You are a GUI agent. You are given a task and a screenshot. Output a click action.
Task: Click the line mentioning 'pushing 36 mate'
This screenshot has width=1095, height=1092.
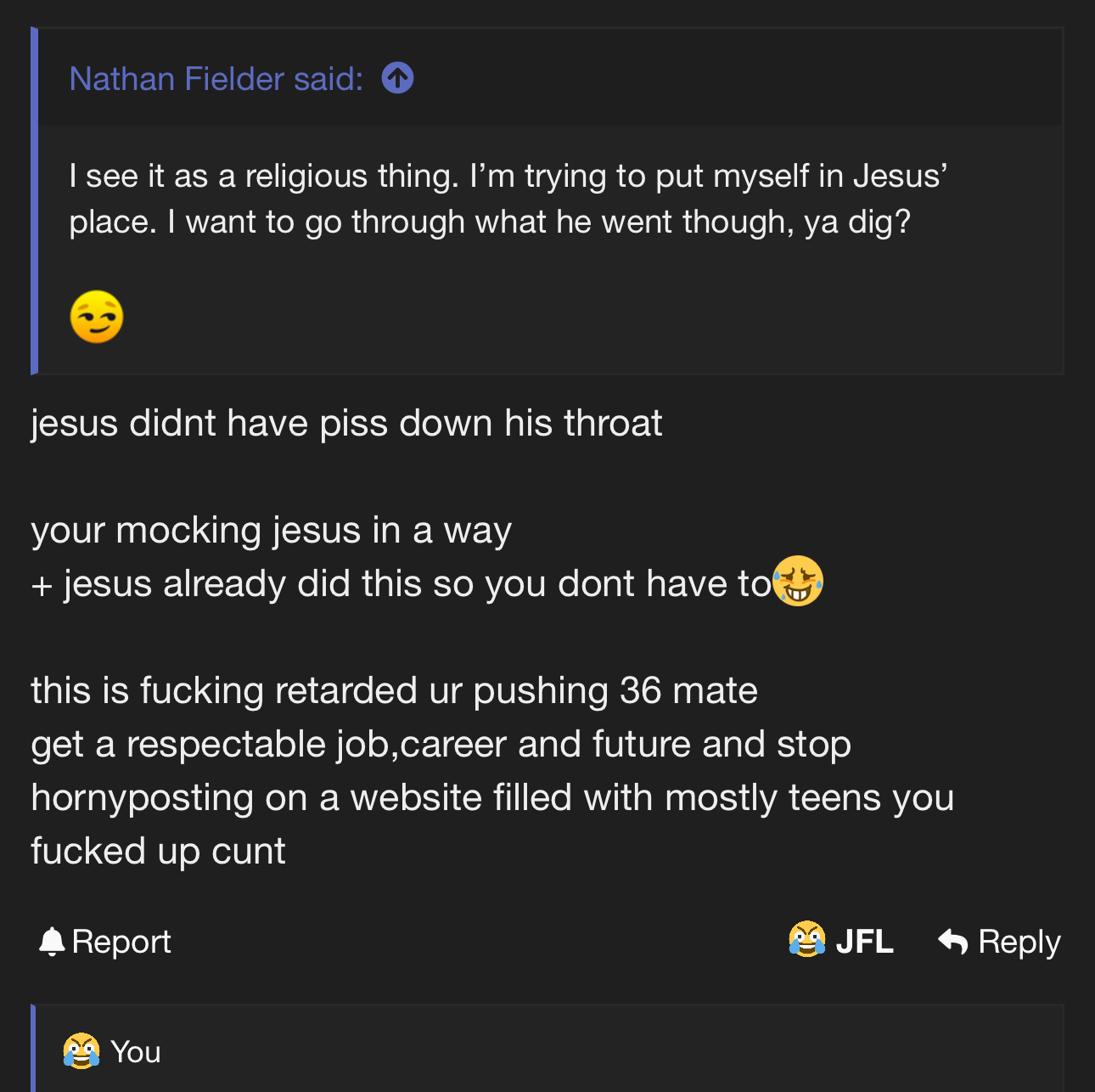(x=394, y=690)
